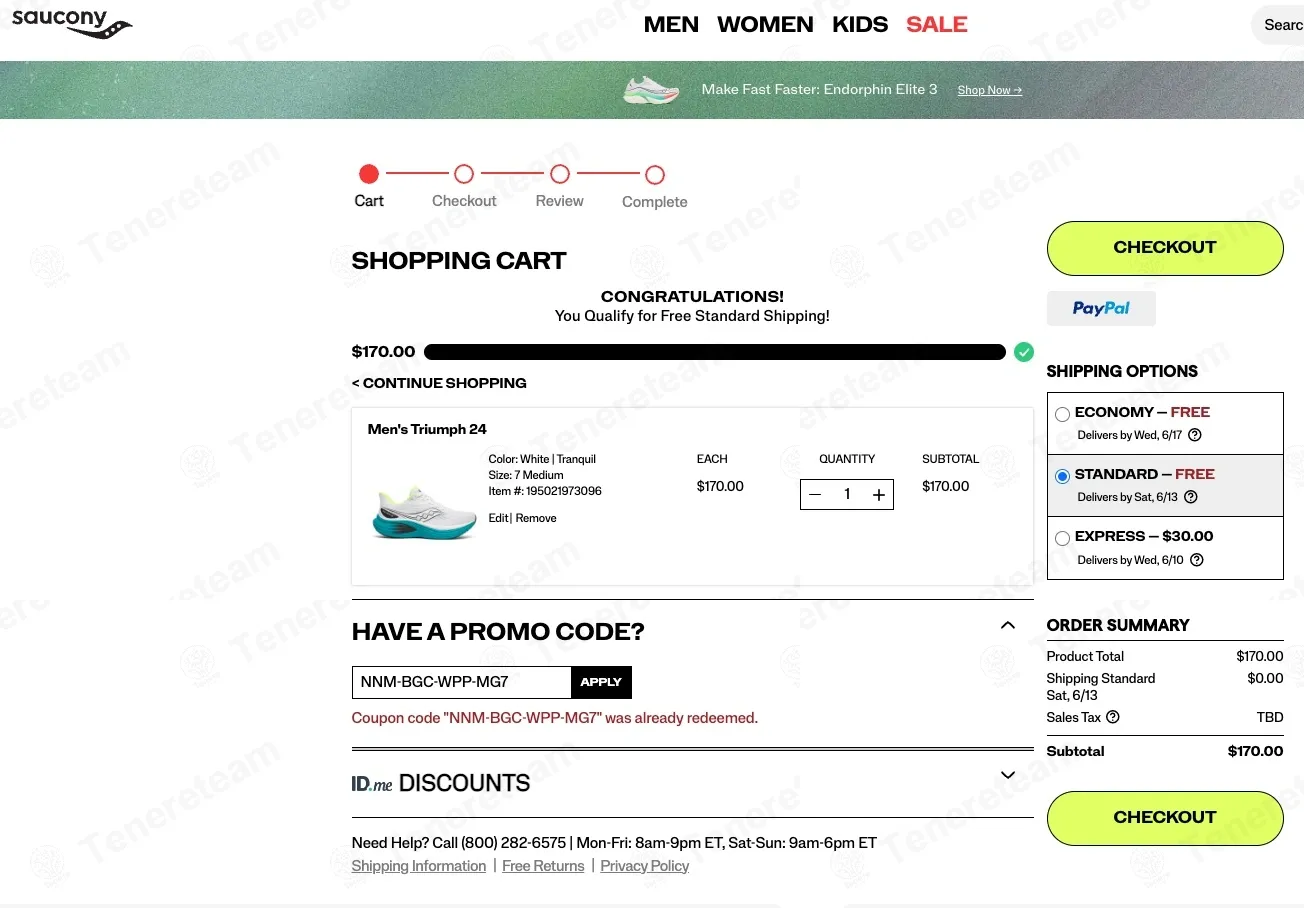Click the promo code input field
Image resolution: width=1304 pixels, height=908 pixels.
(461, 682)
